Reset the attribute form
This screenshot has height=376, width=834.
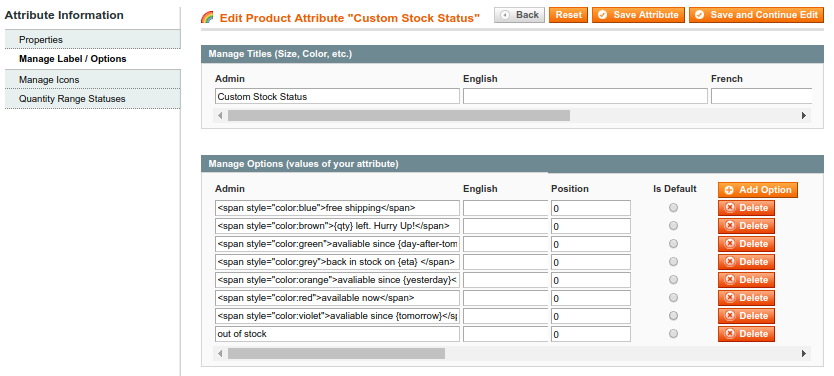[x=569, y=15]
